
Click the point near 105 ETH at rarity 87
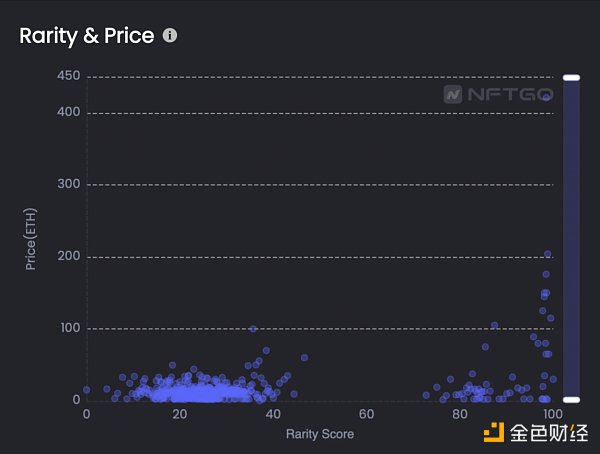(494, 325)
